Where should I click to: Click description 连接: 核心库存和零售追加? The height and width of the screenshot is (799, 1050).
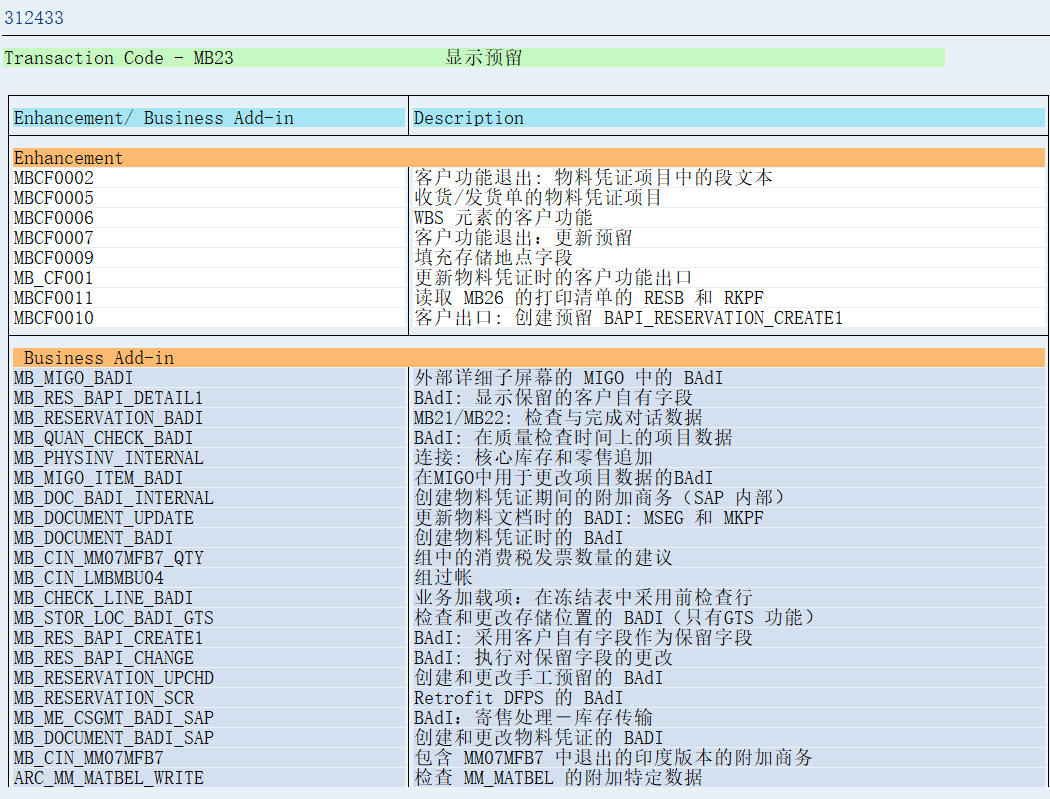coord(533,458)
